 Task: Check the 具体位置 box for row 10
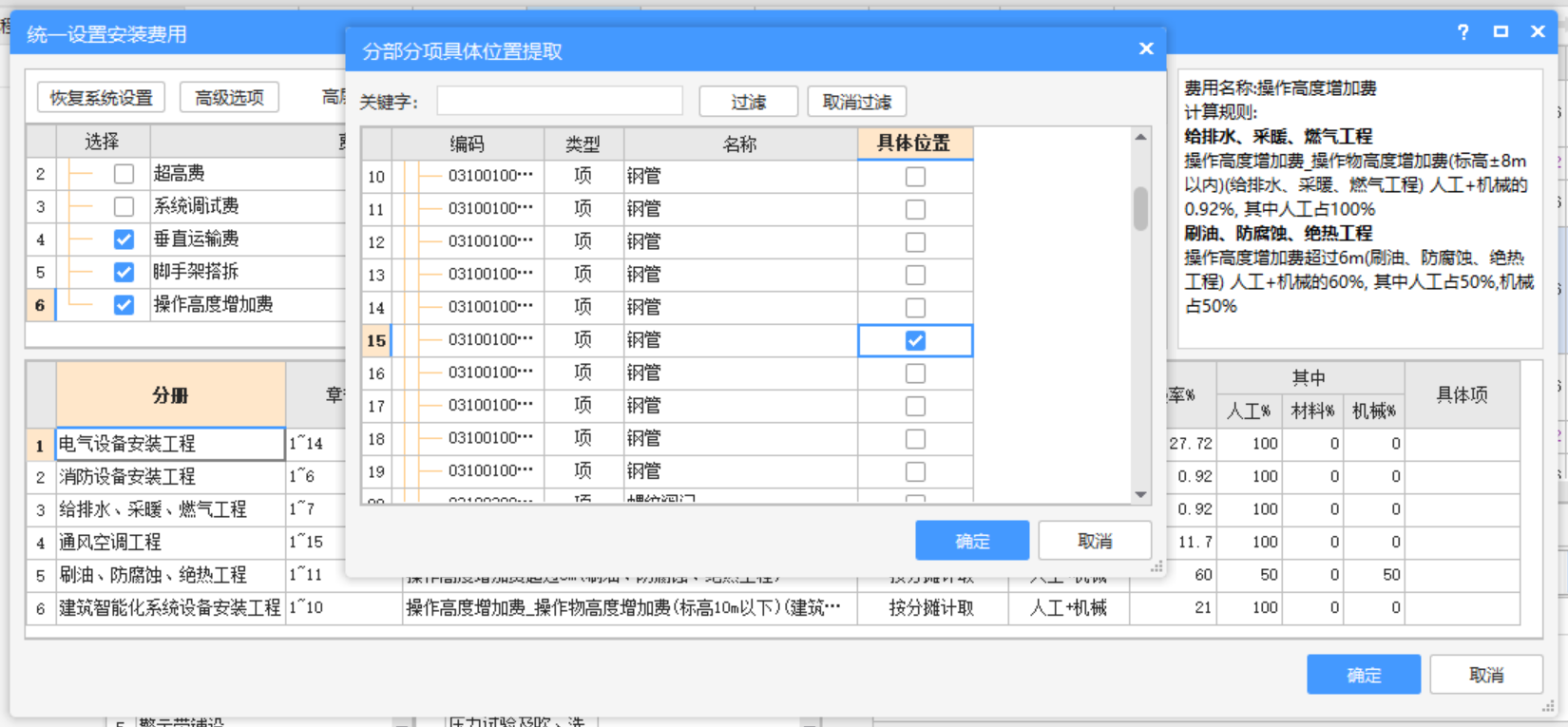915,177
